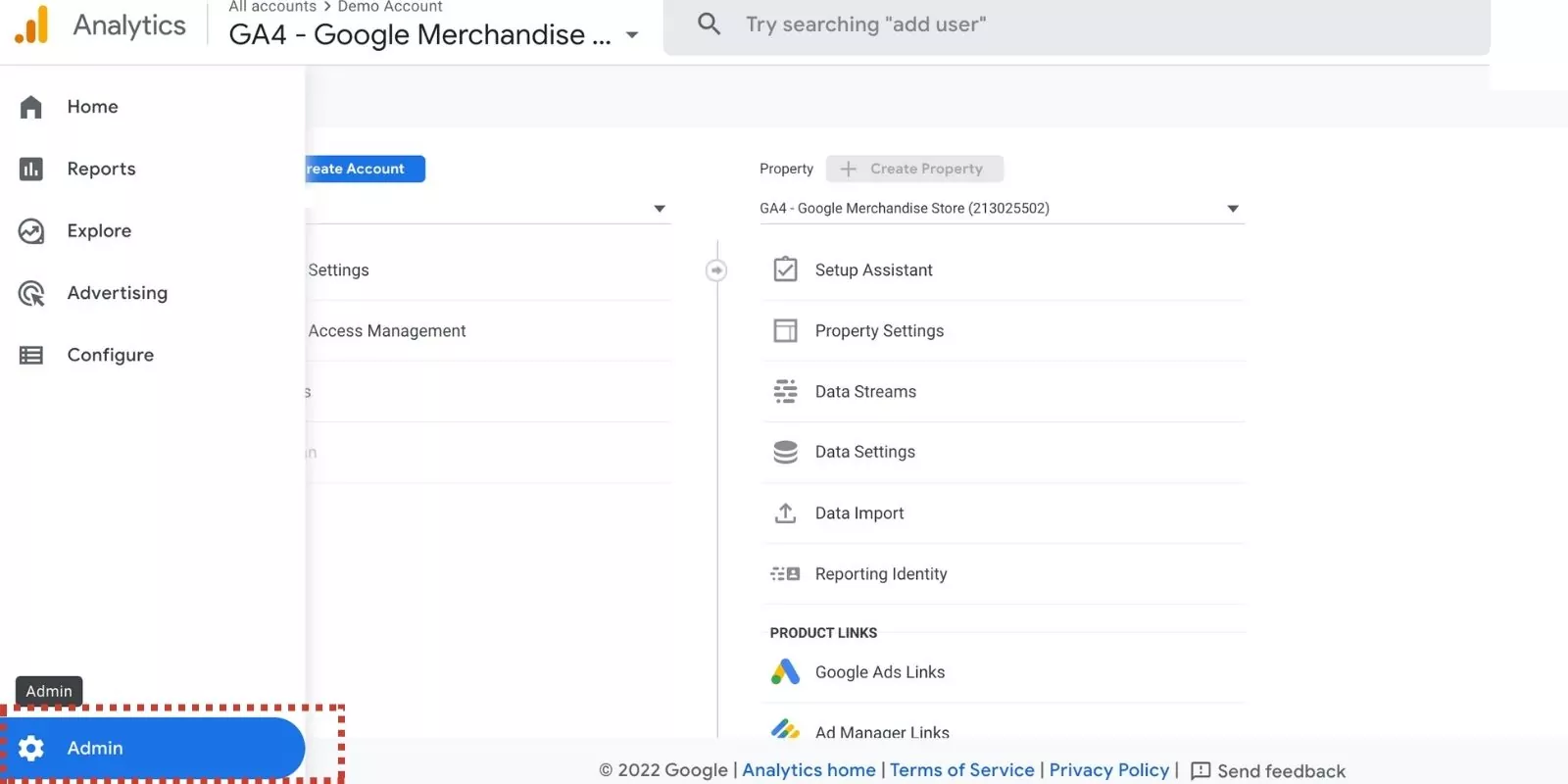Click the Admin gear icon
This screenshot has width=1568, height=784.
click(x=31, y=749)
